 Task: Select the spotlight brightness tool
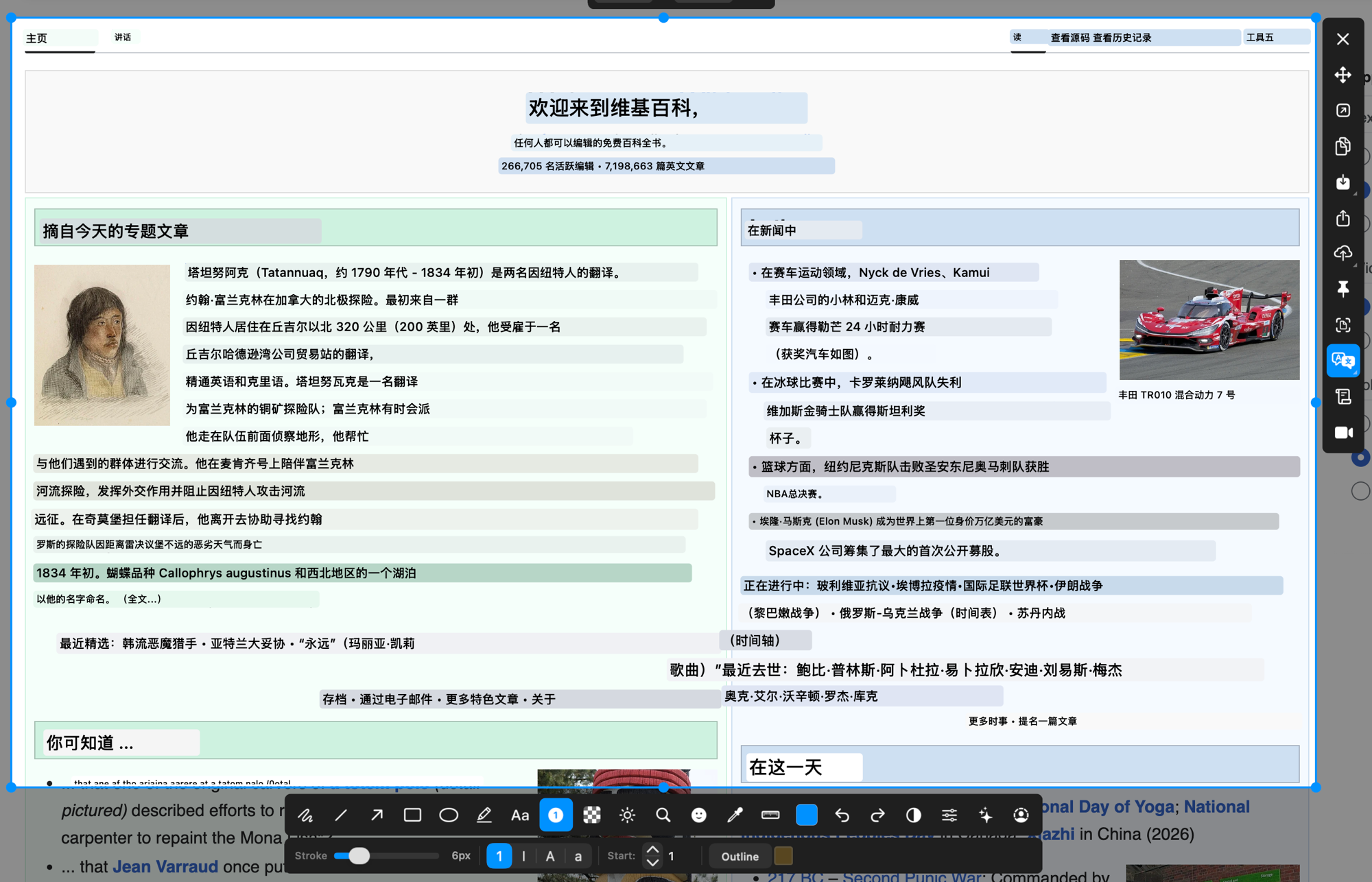[627, 815]
